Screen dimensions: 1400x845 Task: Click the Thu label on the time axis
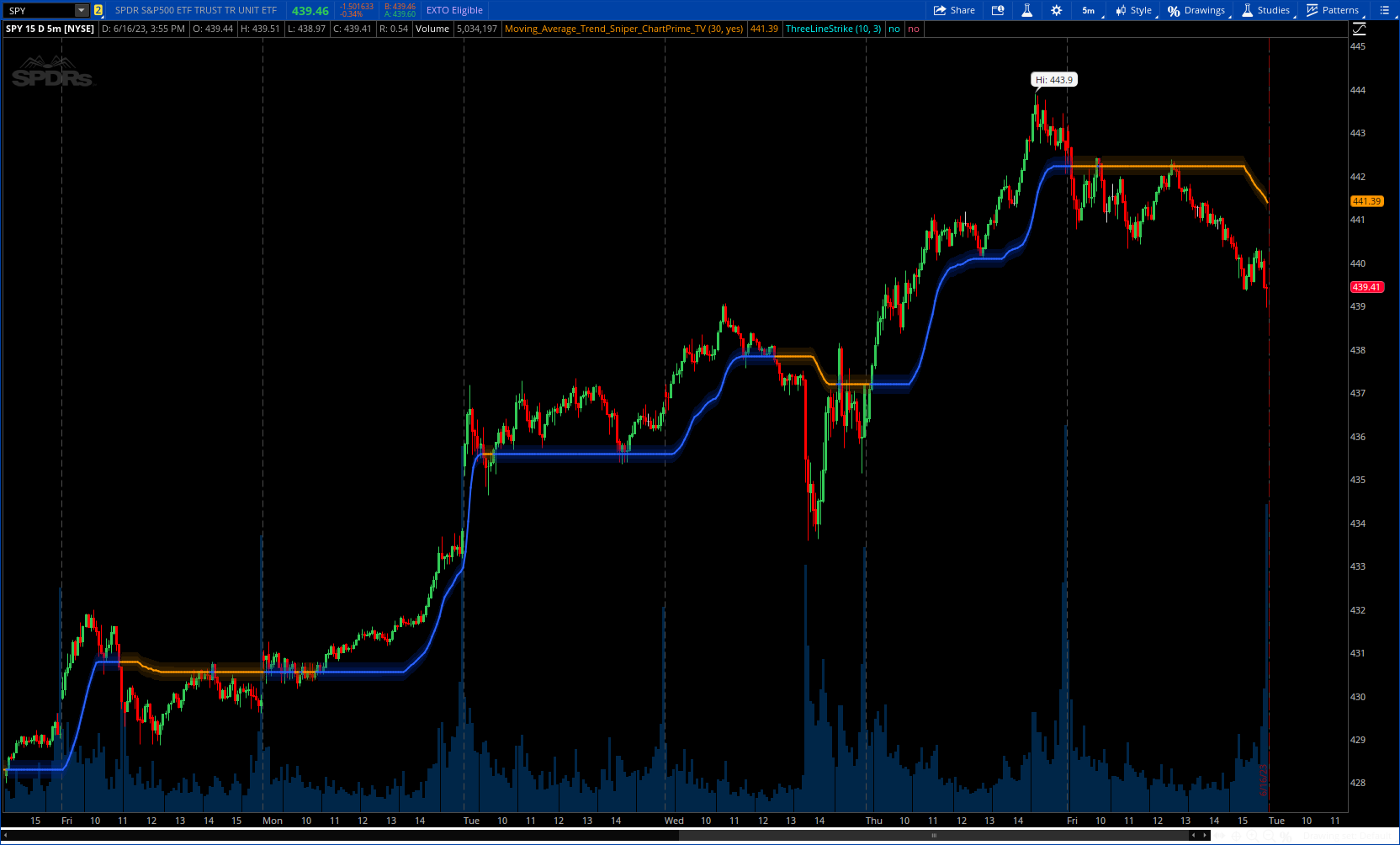(x=874, y=821)
